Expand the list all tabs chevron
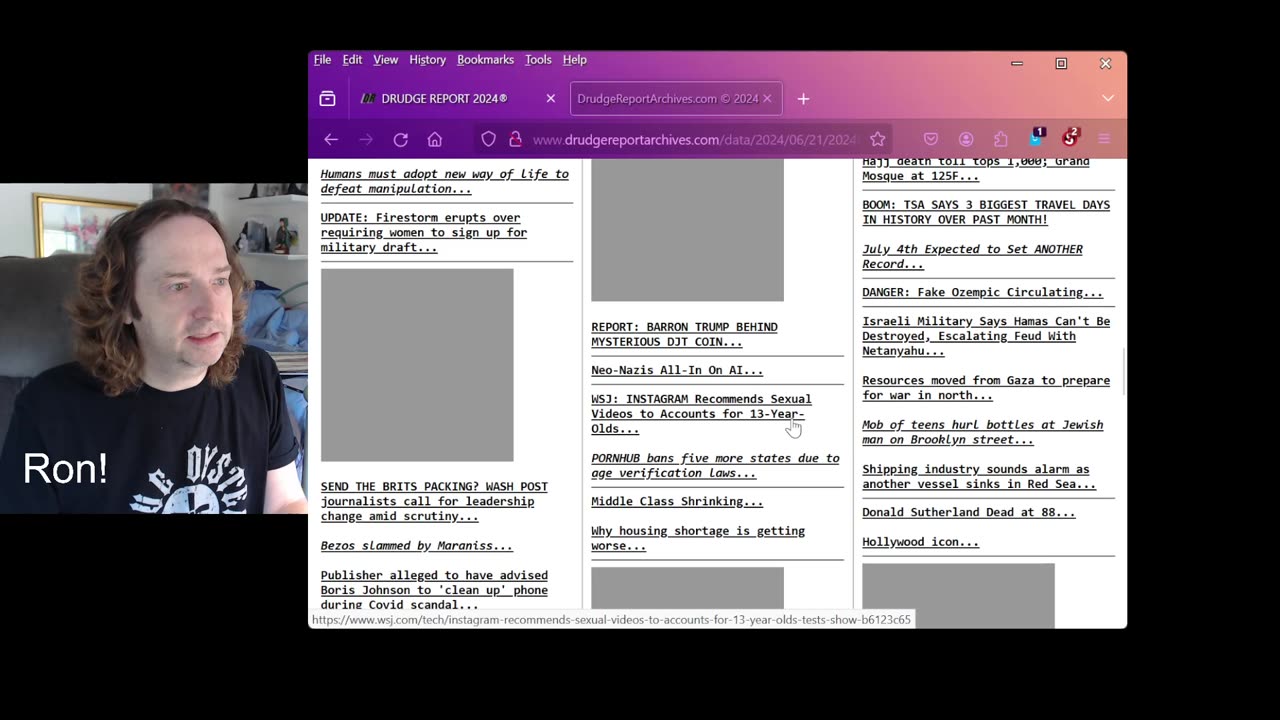 click(1107, 98)
